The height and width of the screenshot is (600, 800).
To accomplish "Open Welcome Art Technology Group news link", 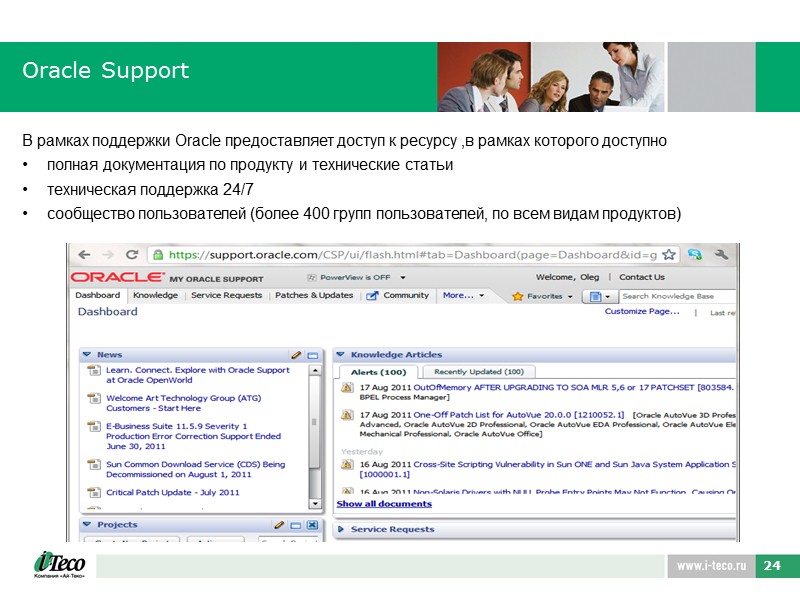I will (184, 403).
